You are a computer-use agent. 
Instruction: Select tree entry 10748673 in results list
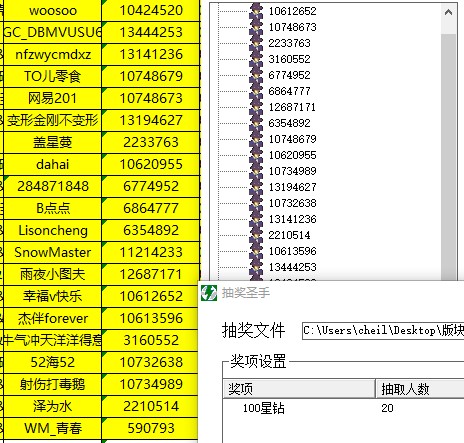point(292,27)
